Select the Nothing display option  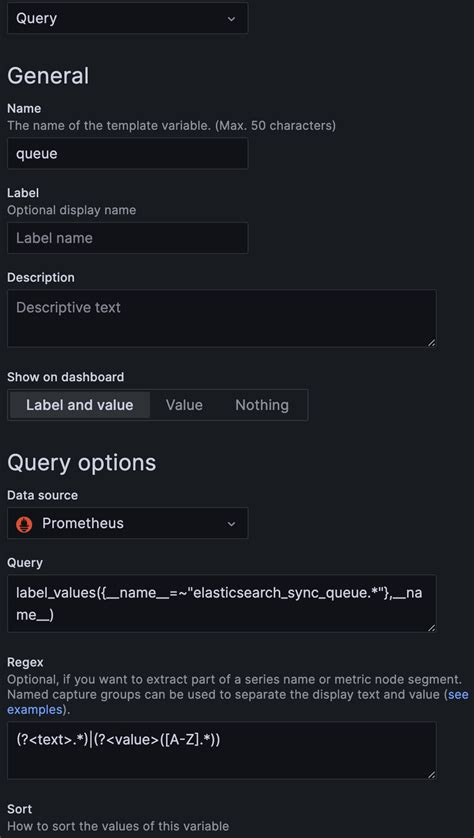262,405
